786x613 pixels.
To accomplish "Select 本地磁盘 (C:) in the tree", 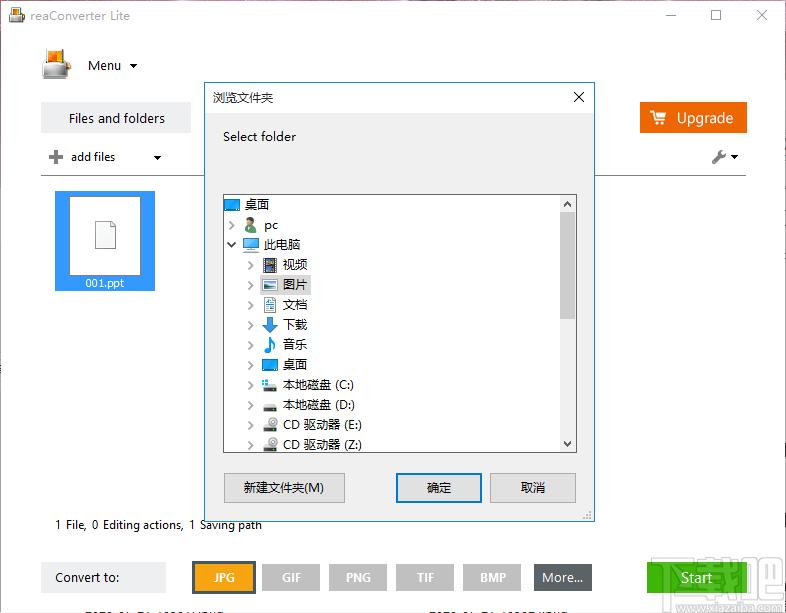I will tap(318, 384).
